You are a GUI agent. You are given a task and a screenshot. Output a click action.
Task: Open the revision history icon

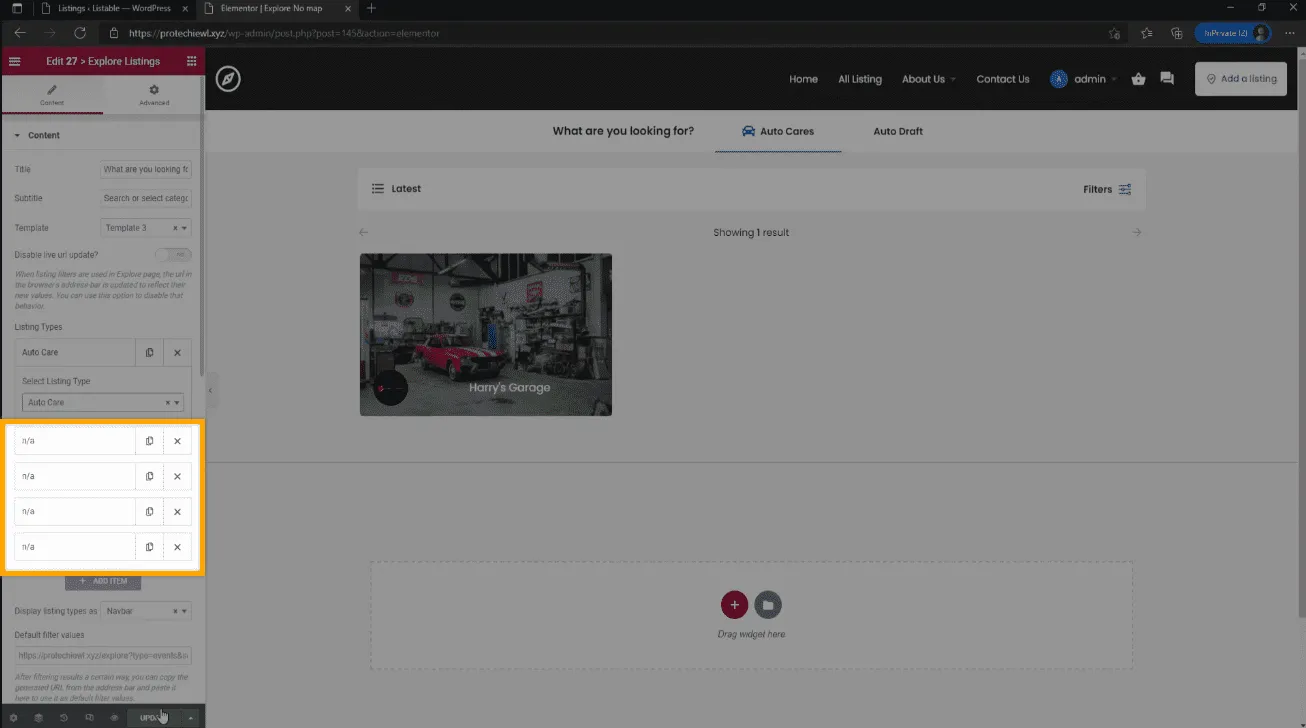tap(64, 717)
